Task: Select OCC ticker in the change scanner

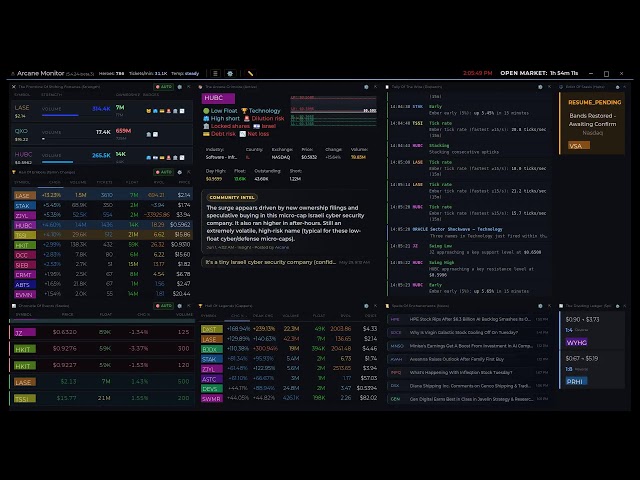Action: point(24,255)
